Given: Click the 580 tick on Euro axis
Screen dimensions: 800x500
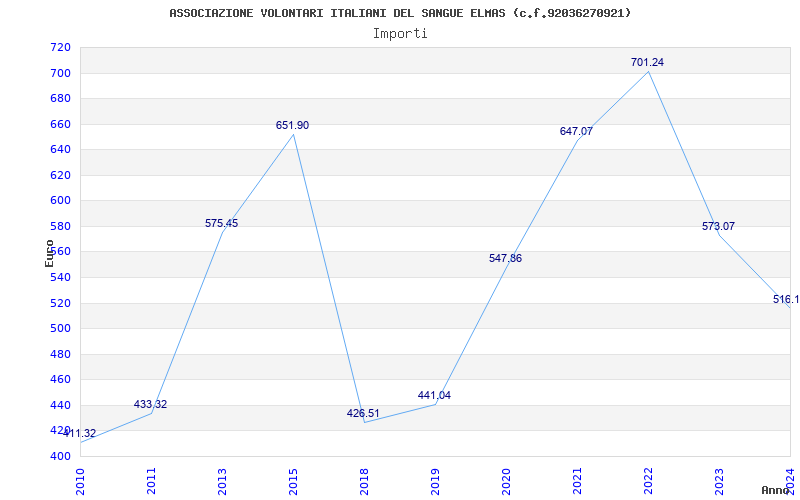Looking at the screenshot, I should point(60,227).
